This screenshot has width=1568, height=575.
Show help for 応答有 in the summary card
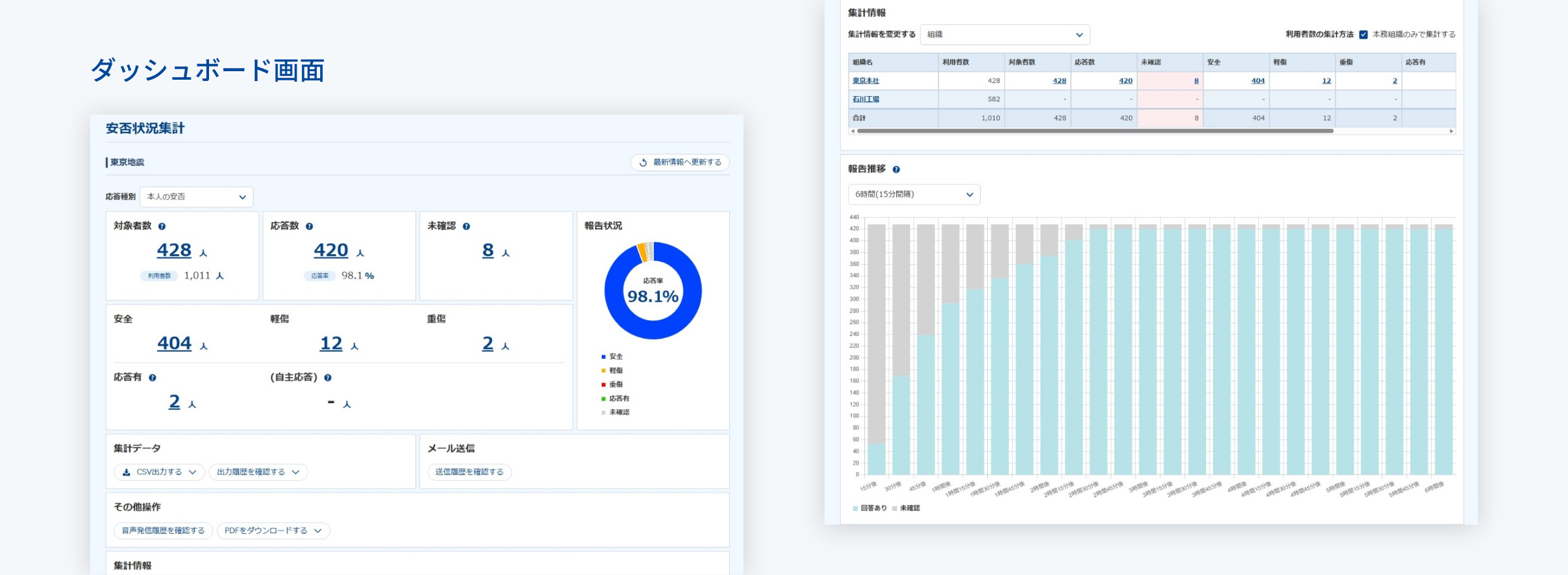[x=152, y=378]
